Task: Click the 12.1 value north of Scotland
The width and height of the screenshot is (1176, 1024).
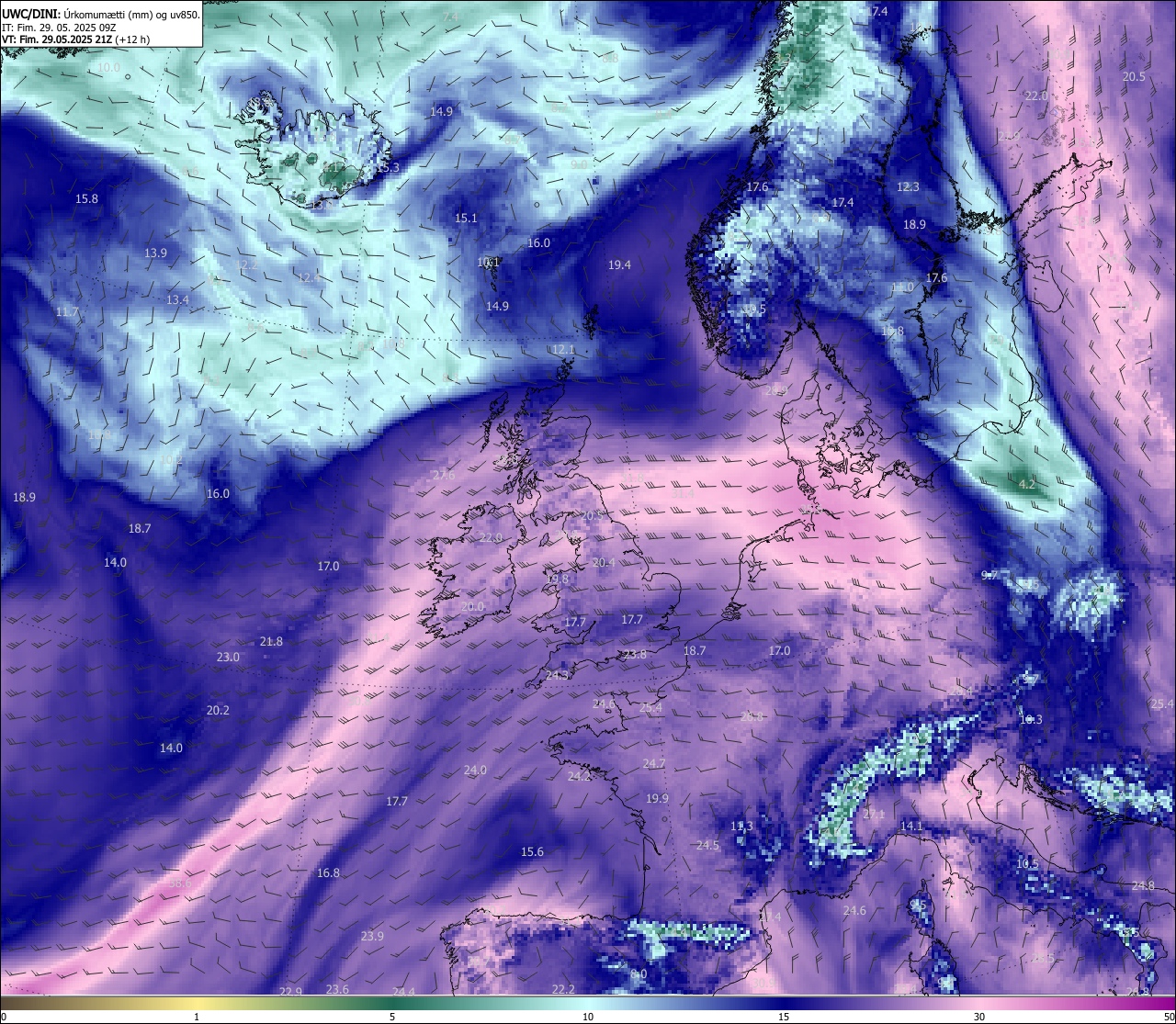Action: coord(563,349)
